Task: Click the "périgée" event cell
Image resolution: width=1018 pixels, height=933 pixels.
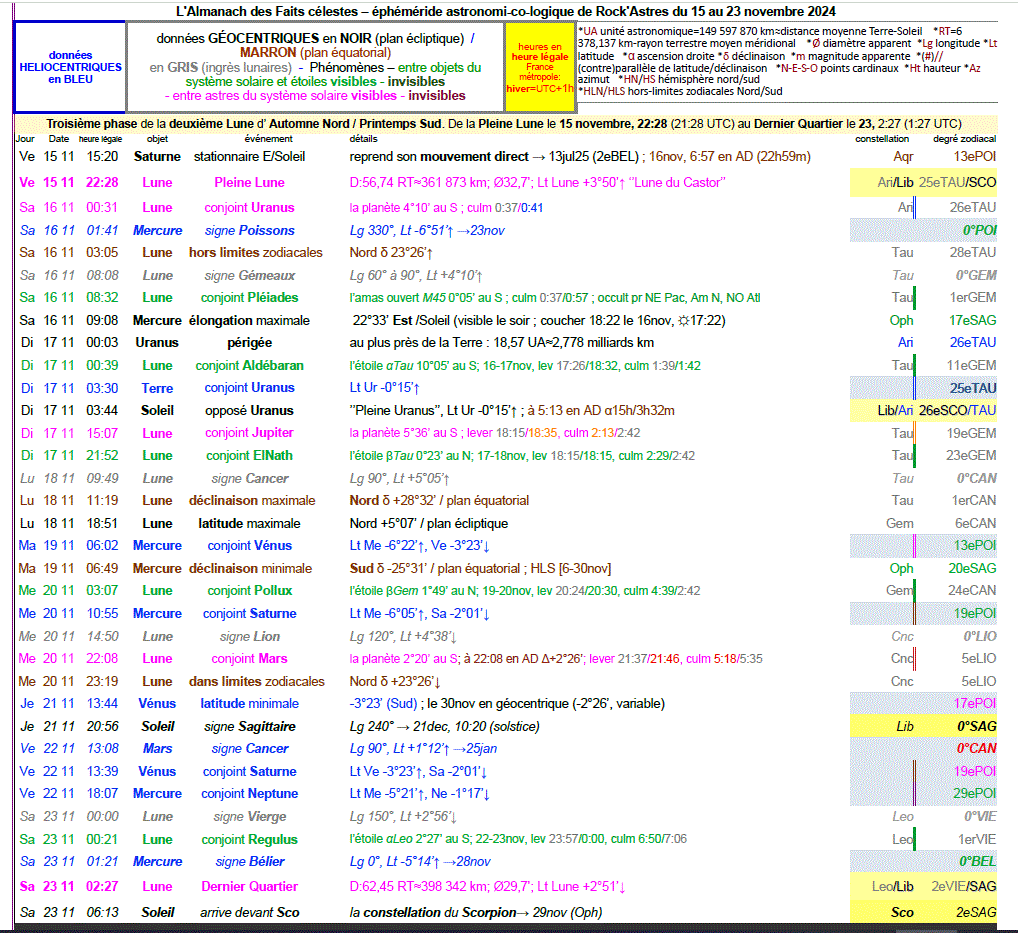Action: coord(249,343)
